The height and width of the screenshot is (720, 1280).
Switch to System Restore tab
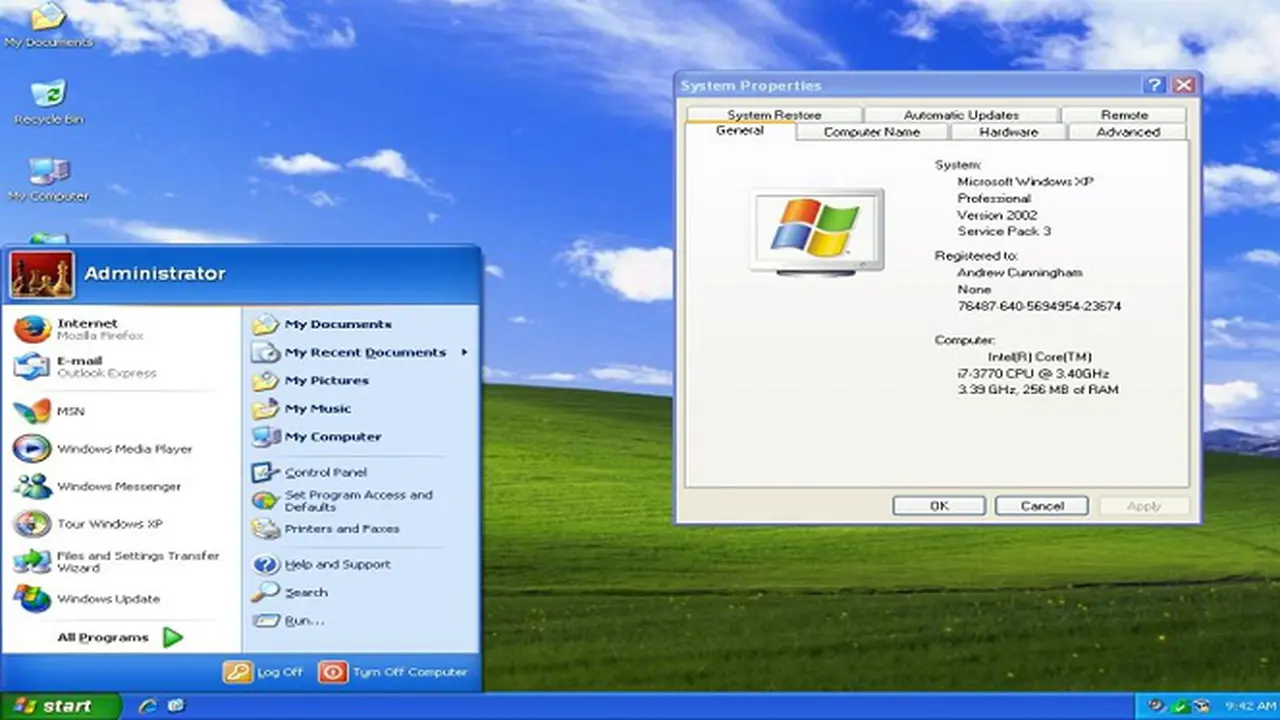pyautogui.click(x=774, y=115)
